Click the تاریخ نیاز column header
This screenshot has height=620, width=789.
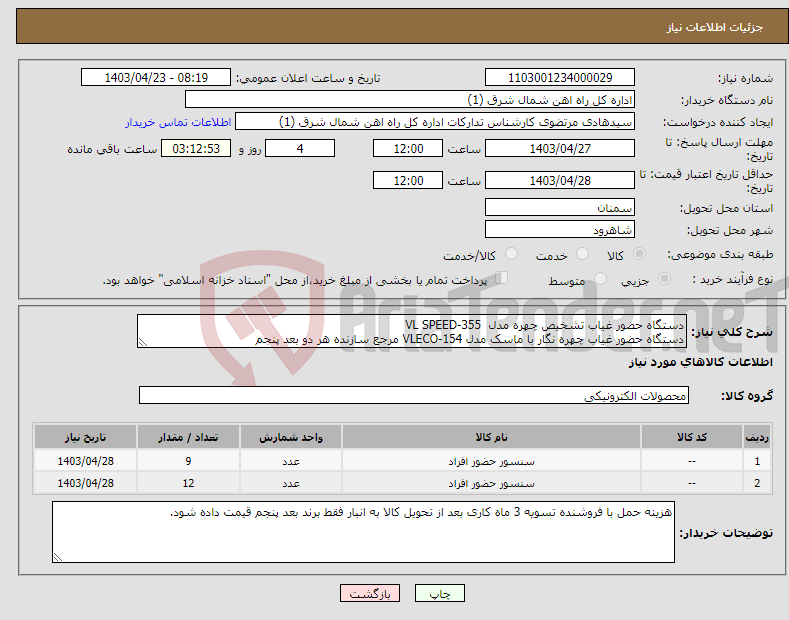click(86, 437)
